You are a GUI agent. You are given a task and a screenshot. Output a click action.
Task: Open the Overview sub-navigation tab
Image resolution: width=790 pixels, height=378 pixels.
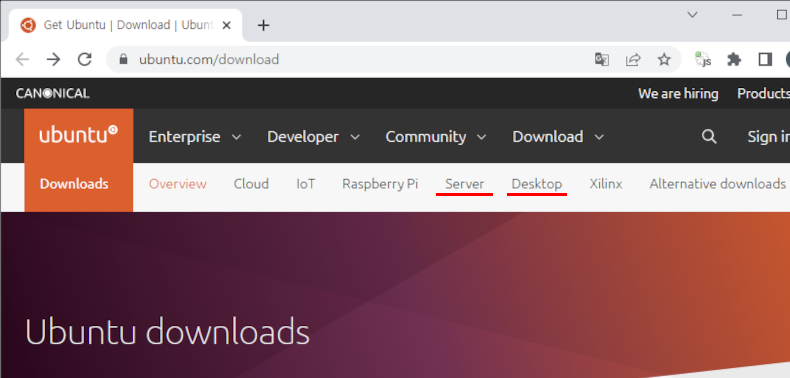pos(177,183)
